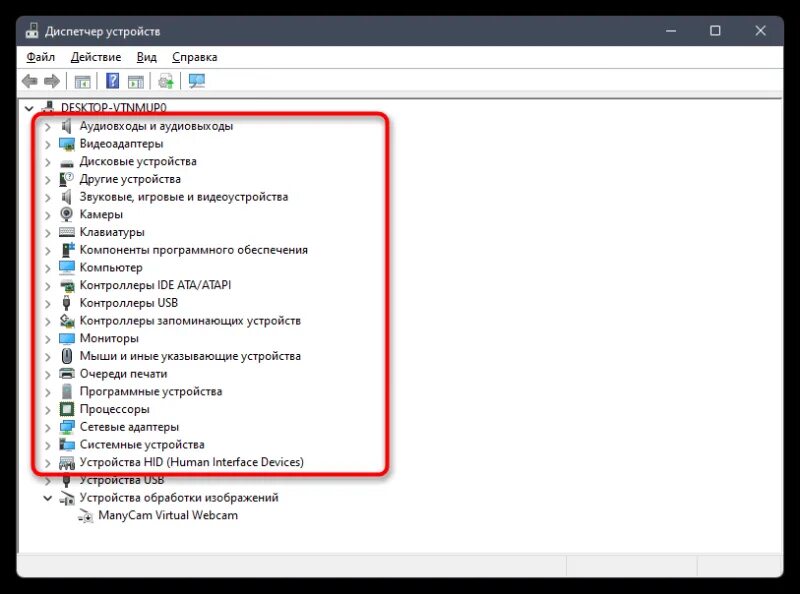Click the network icon beside Сетевые адаптеры
Image resolution: width=800 pixels, height=594 pixels.
tap(66, 427)
